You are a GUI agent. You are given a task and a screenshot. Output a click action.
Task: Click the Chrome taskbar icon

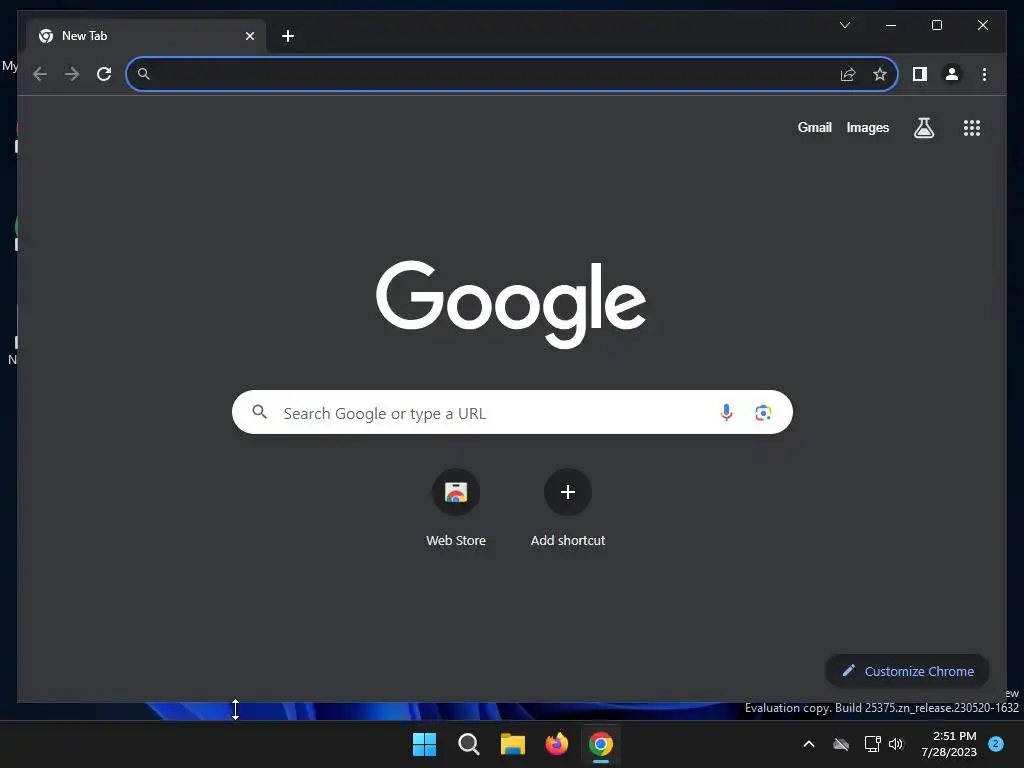tap(601, 744)
